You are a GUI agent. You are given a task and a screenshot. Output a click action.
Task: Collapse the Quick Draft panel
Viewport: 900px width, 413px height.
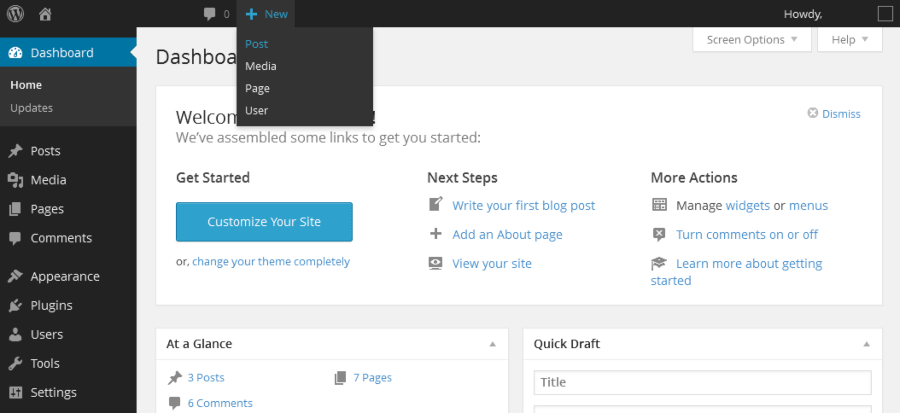(867, 344)
